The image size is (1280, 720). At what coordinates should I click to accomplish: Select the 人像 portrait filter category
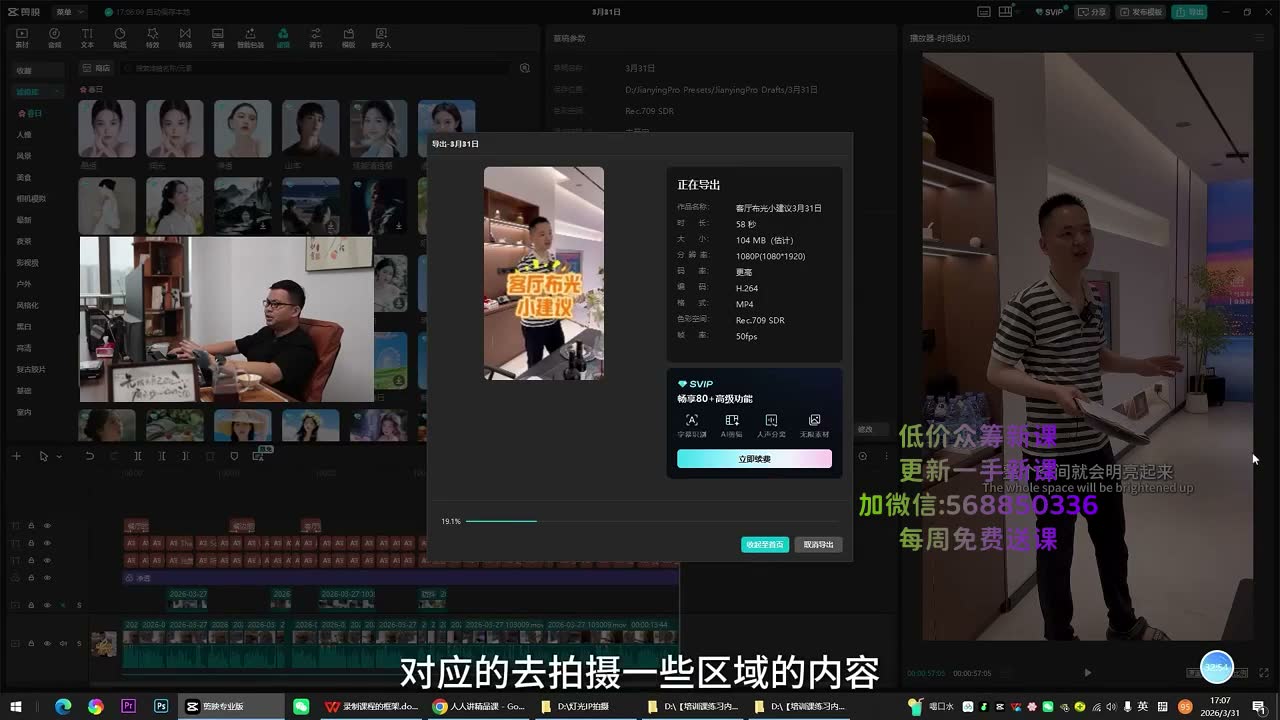click(24, 135)
